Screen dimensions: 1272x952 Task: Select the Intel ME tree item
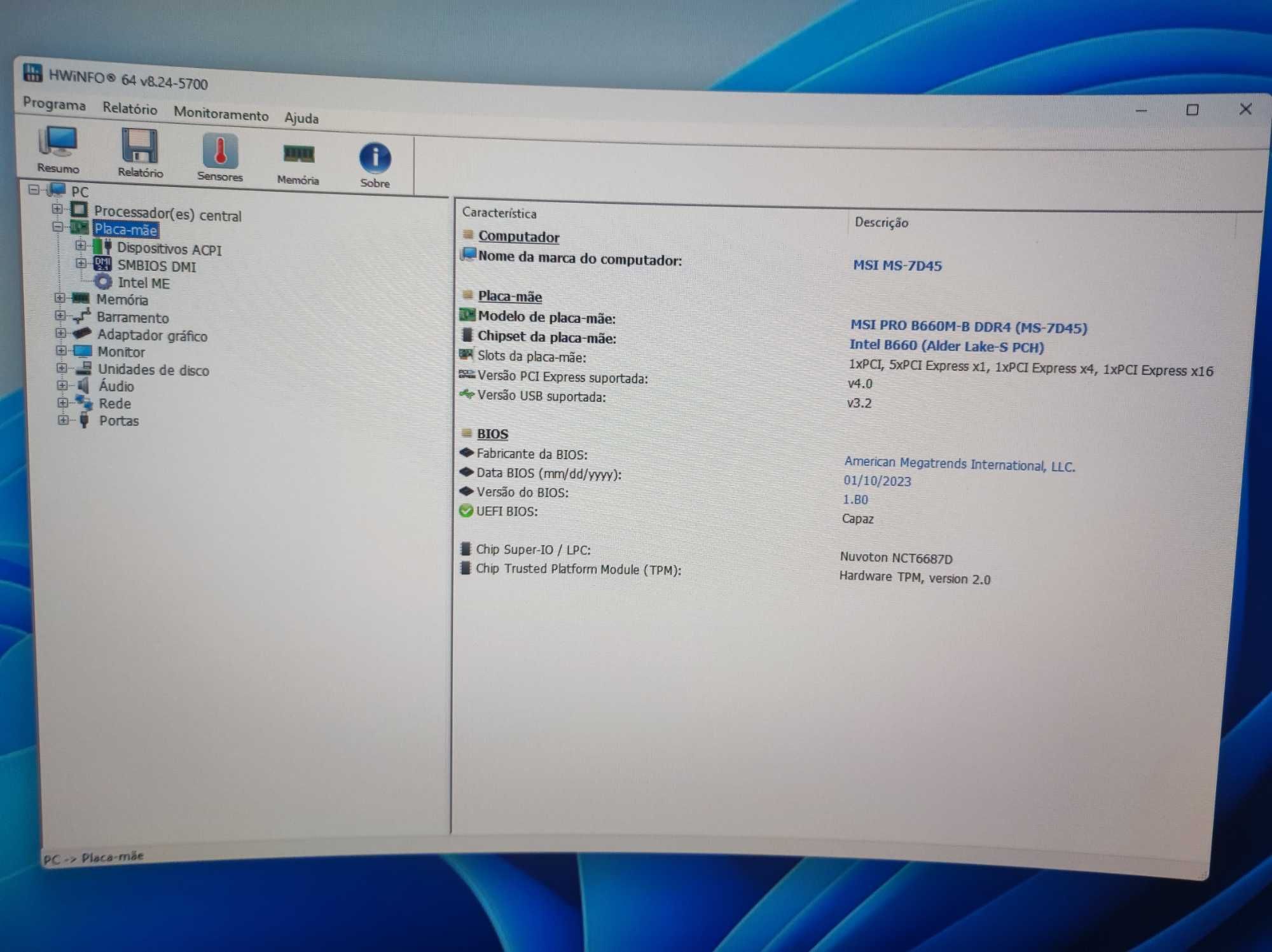coord(144,283)
